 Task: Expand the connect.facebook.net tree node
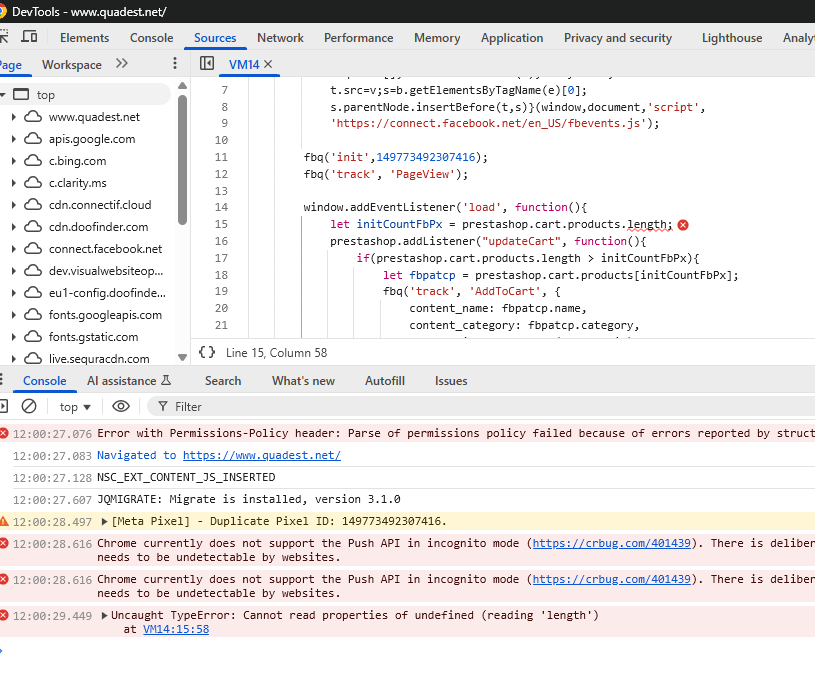[x=13, y=249]
